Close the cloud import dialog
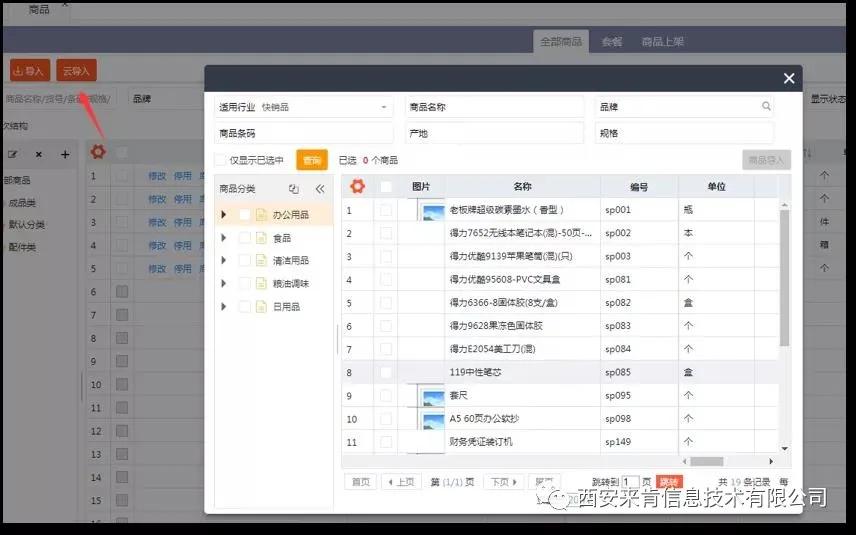856x535 pixels. pos(789,78)
